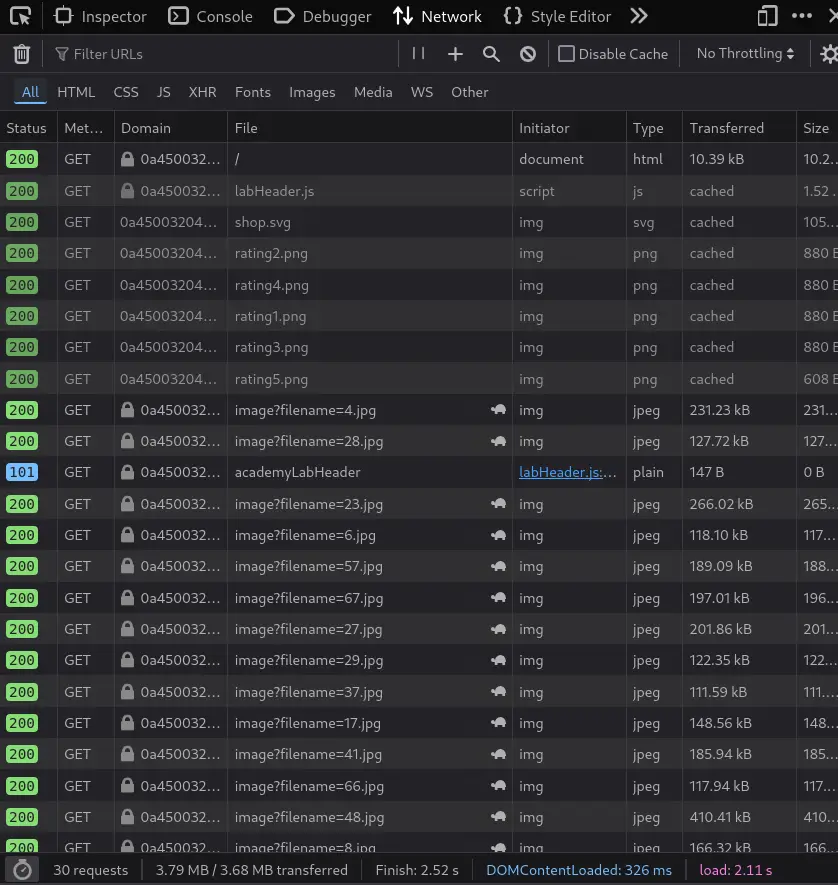This screenshot has width=838, height=885.
Task: Select image?filename=17.jpg request
Action: [419, 723]
